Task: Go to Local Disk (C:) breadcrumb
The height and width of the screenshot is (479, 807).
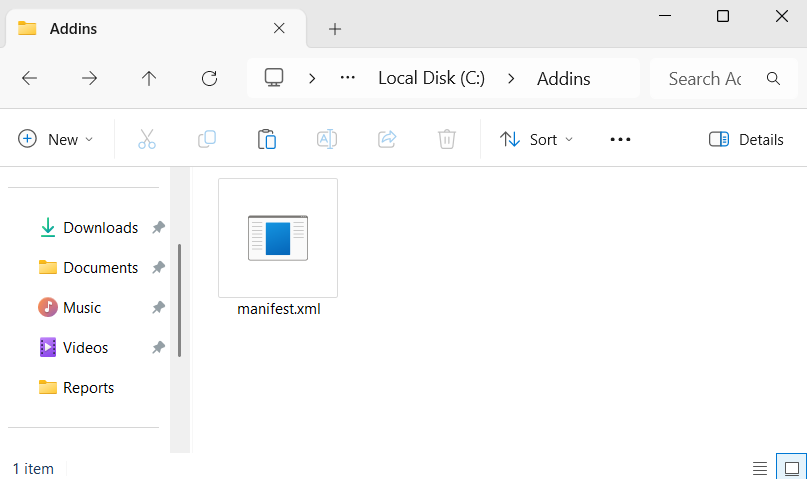Action: click(x=431, y=78)
